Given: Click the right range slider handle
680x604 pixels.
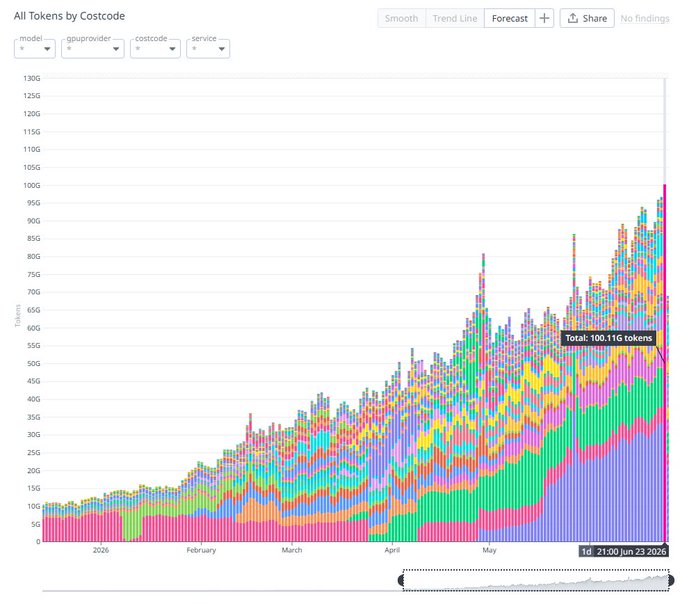Looking at the screenshot, I should 671,580.
